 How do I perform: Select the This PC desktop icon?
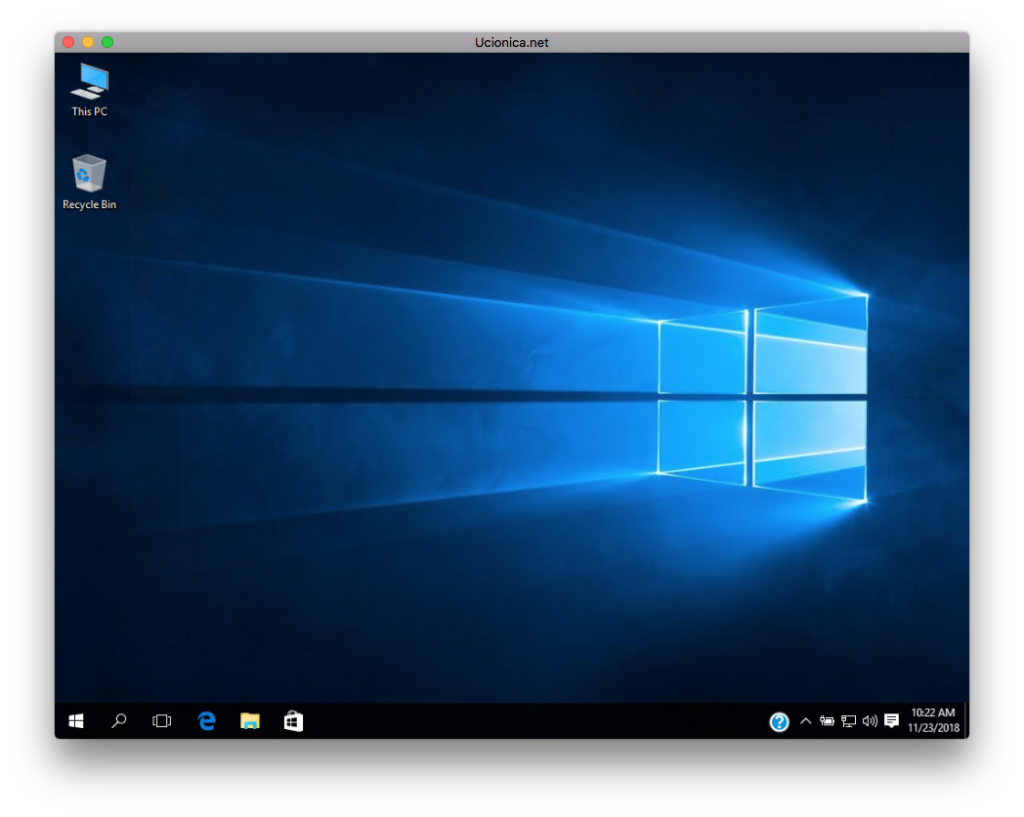coord(89,82)
